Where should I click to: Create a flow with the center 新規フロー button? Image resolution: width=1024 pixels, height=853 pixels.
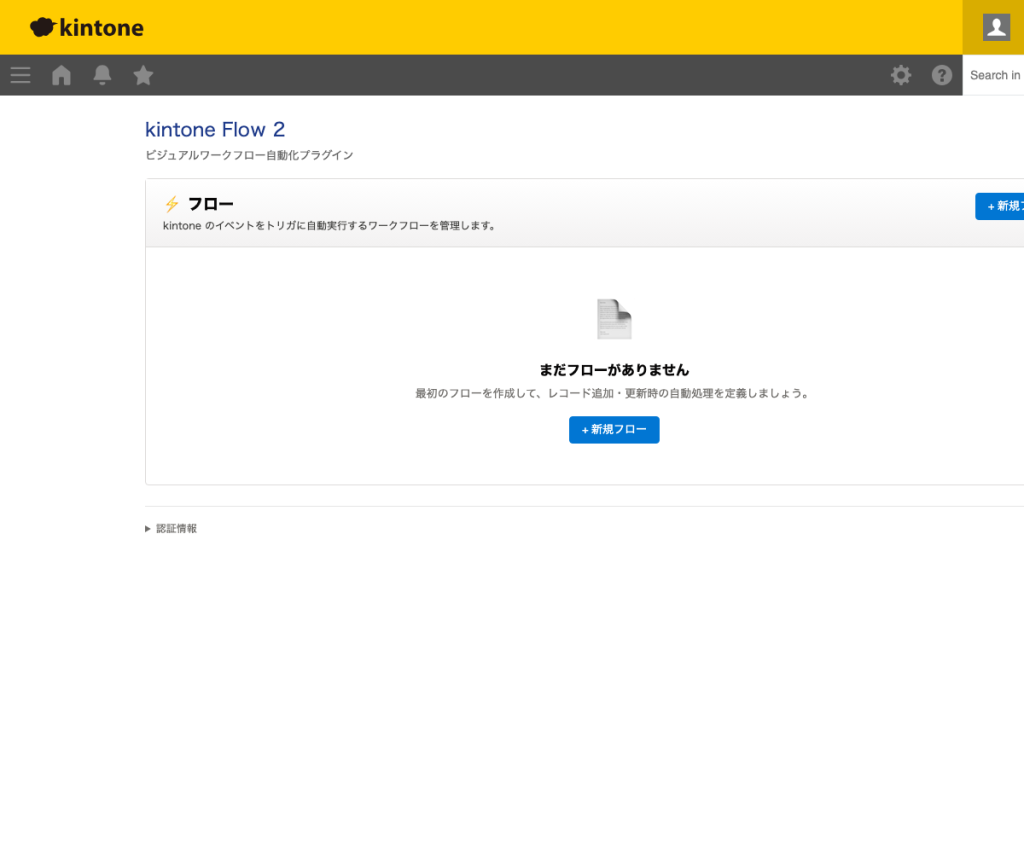pyautogui.click(x=614, y=430)
